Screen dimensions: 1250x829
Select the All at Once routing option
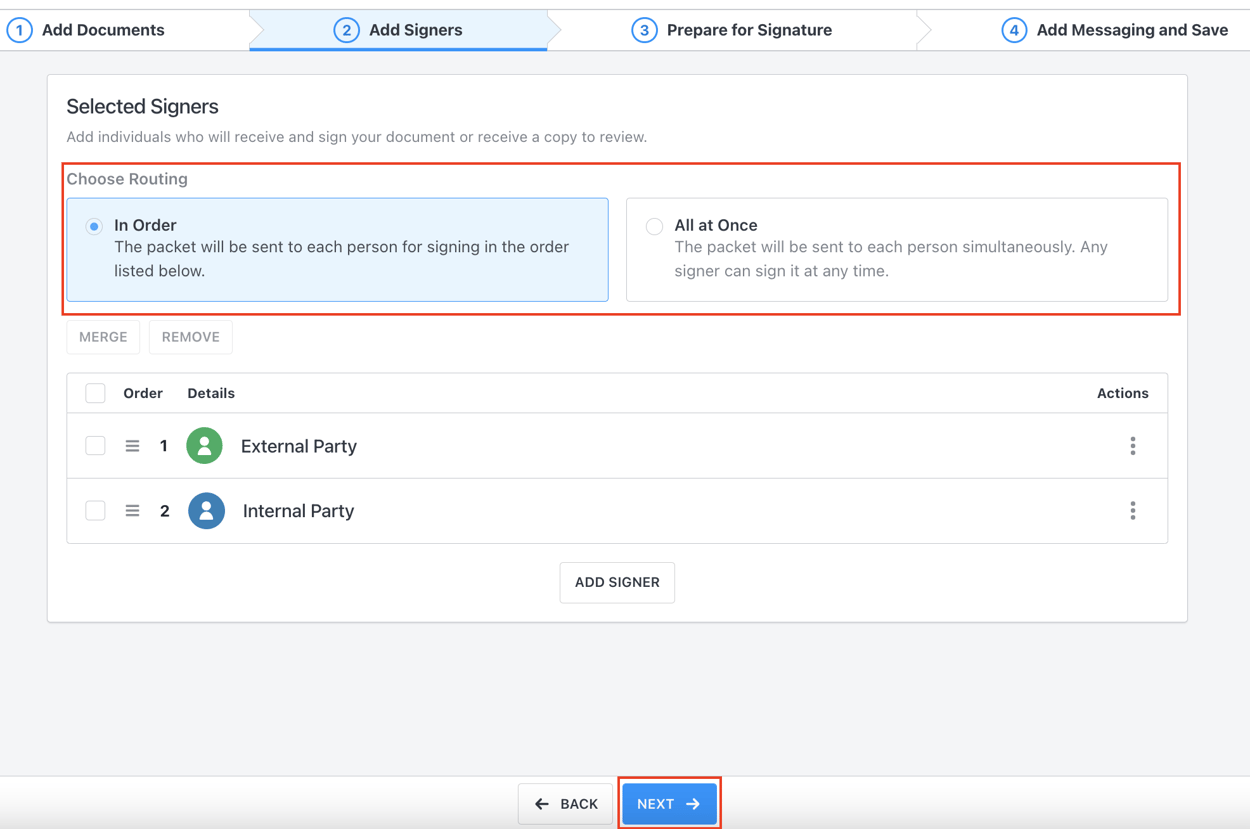897,249
